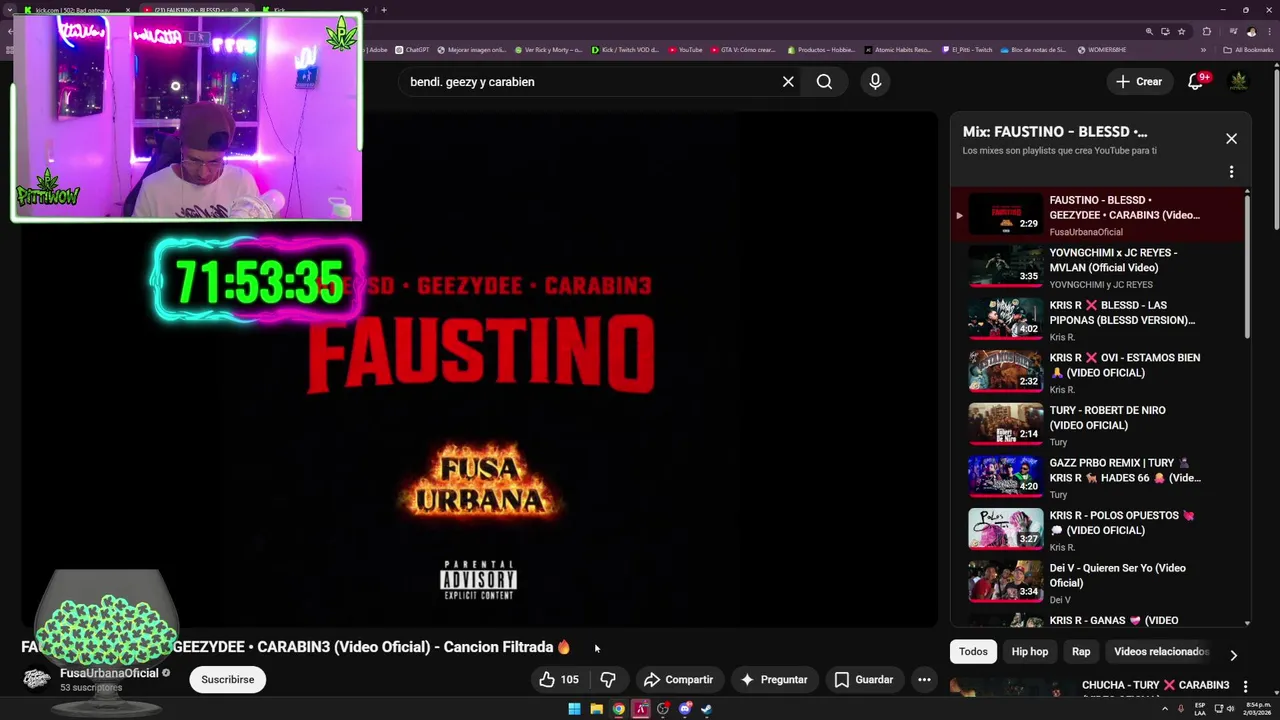The image size is (1280, 720).
Task: Click the Compartir share button
Action: (x=678, y=680)
